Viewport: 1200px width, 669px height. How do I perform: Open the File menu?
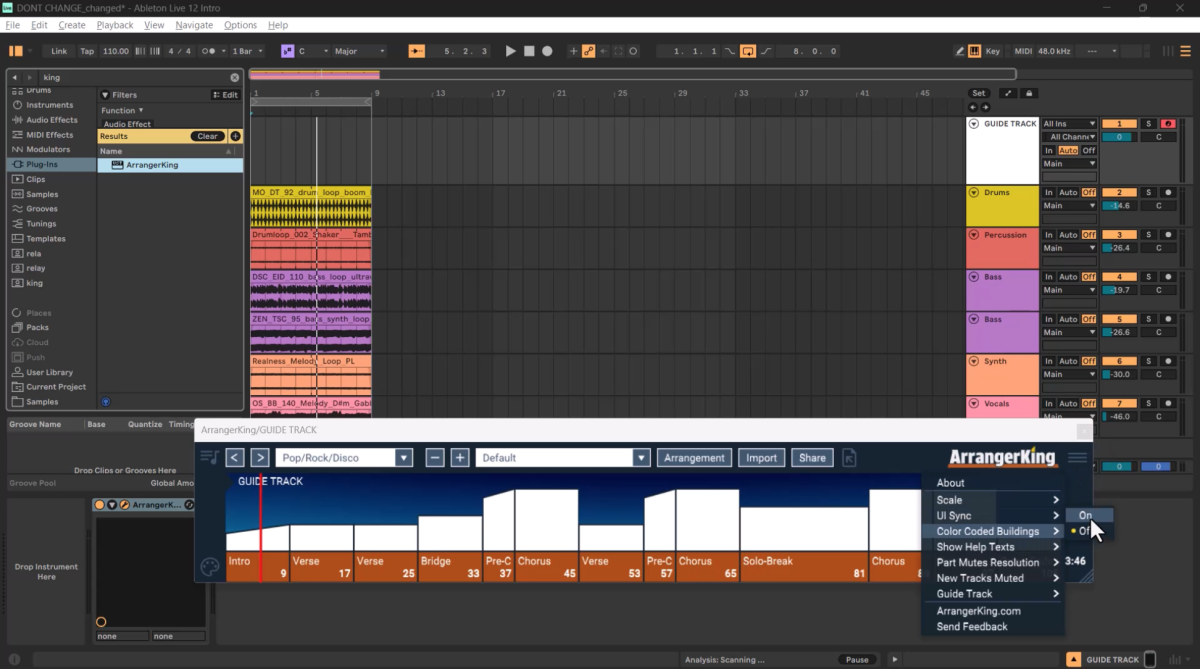click(x=12, y=25)
